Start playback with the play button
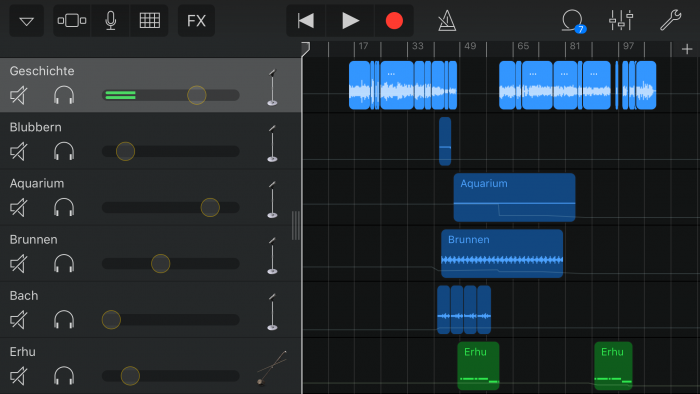This screenshot has height=394, width=700. coord(350,21)
